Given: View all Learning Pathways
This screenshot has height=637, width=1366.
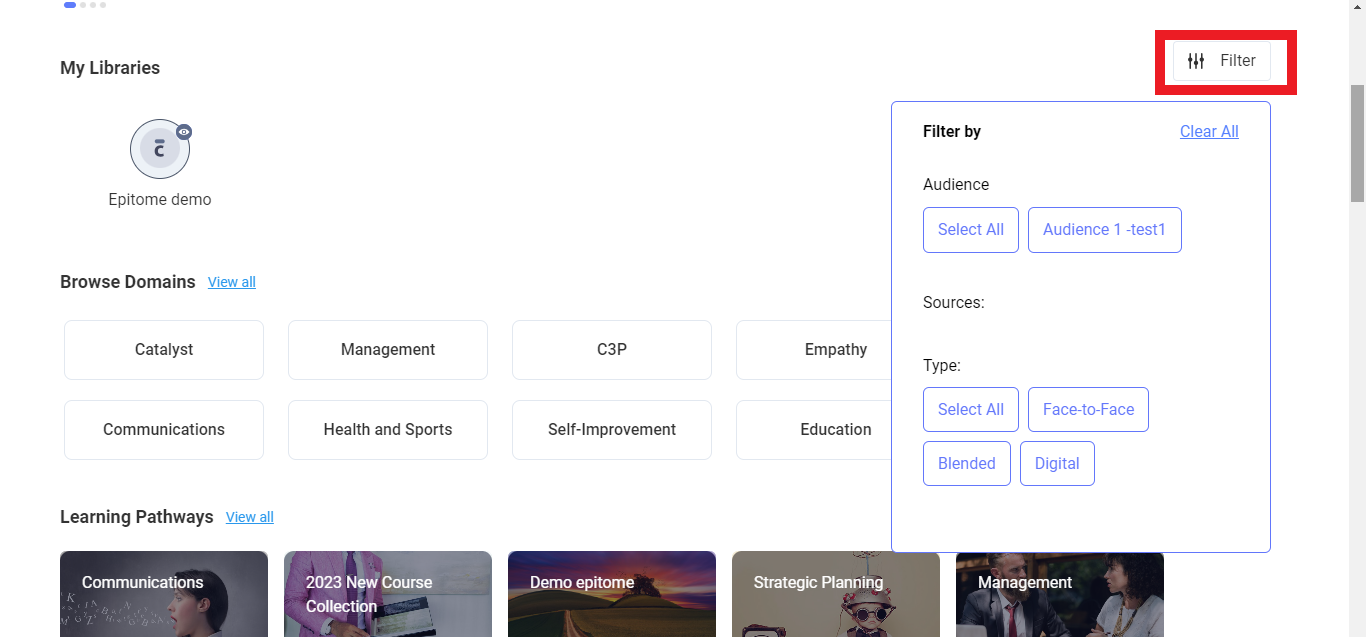Looking at the screenshot, I should (x=249, y=517).
